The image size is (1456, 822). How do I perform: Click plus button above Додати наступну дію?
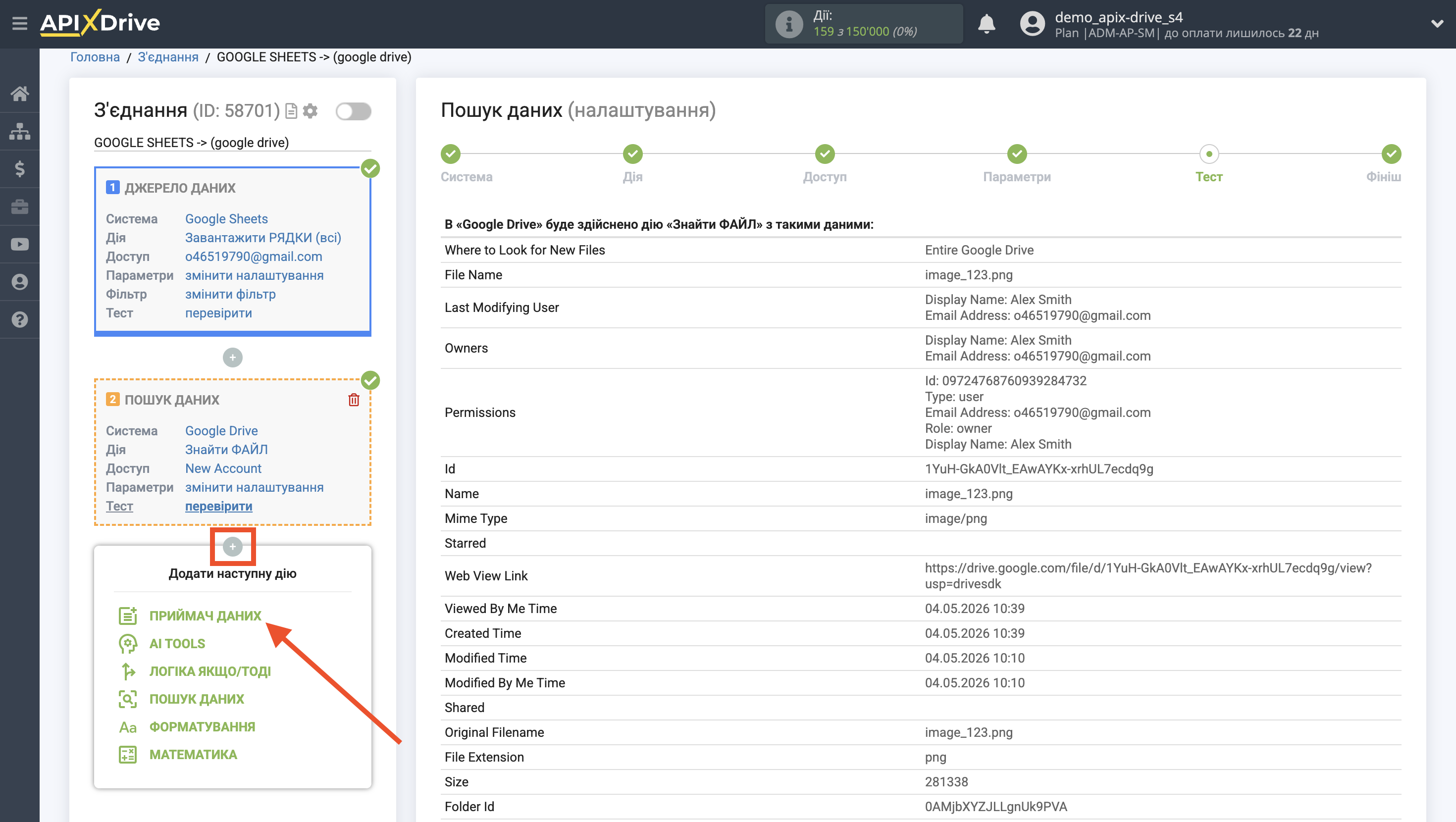click(232, 546)
